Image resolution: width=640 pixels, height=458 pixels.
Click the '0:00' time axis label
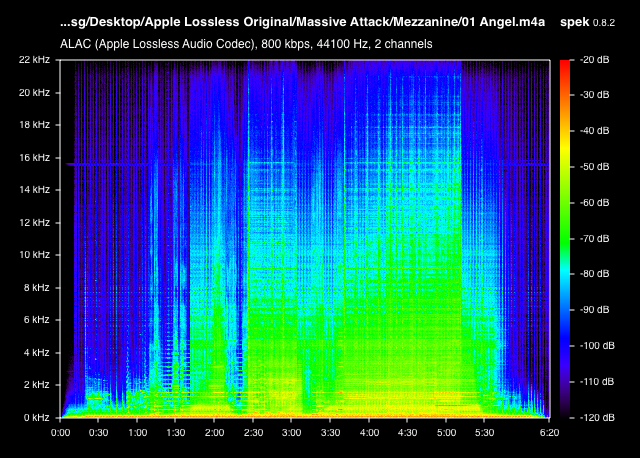(60, 433)
